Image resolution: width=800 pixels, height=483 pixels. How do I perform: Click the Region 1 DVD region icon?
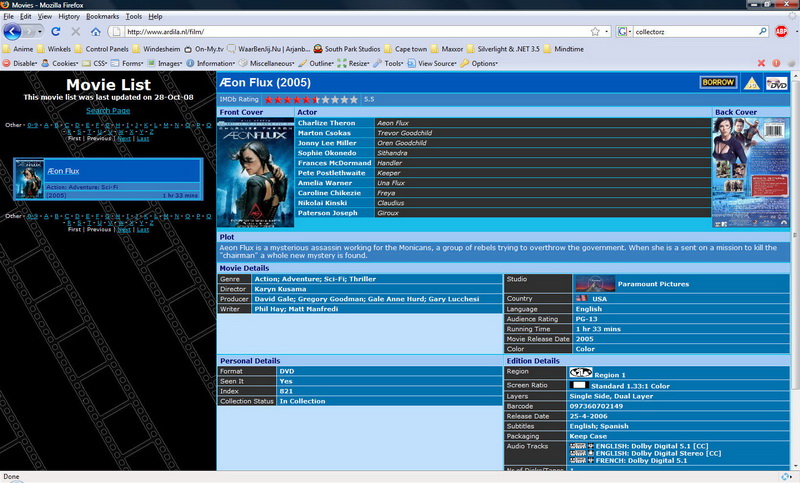tap(581, 373)
